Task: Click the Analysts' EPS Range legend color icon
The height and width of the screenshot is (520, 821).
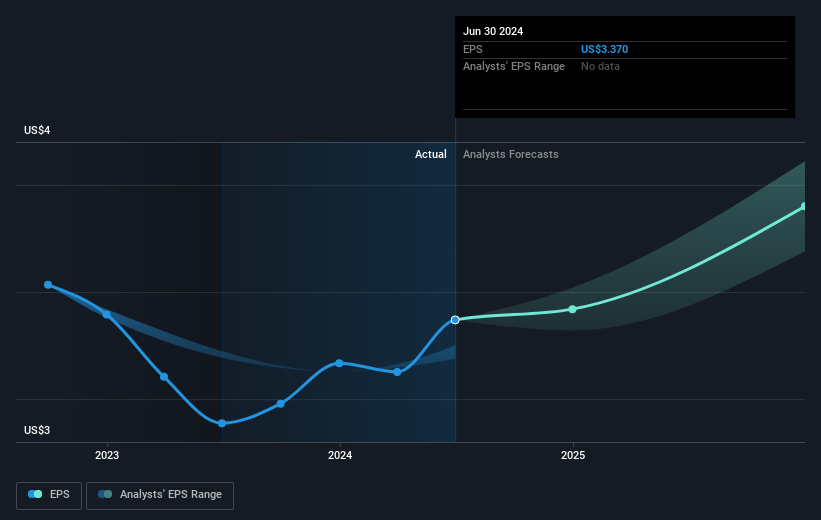Action: coord(105,494)
